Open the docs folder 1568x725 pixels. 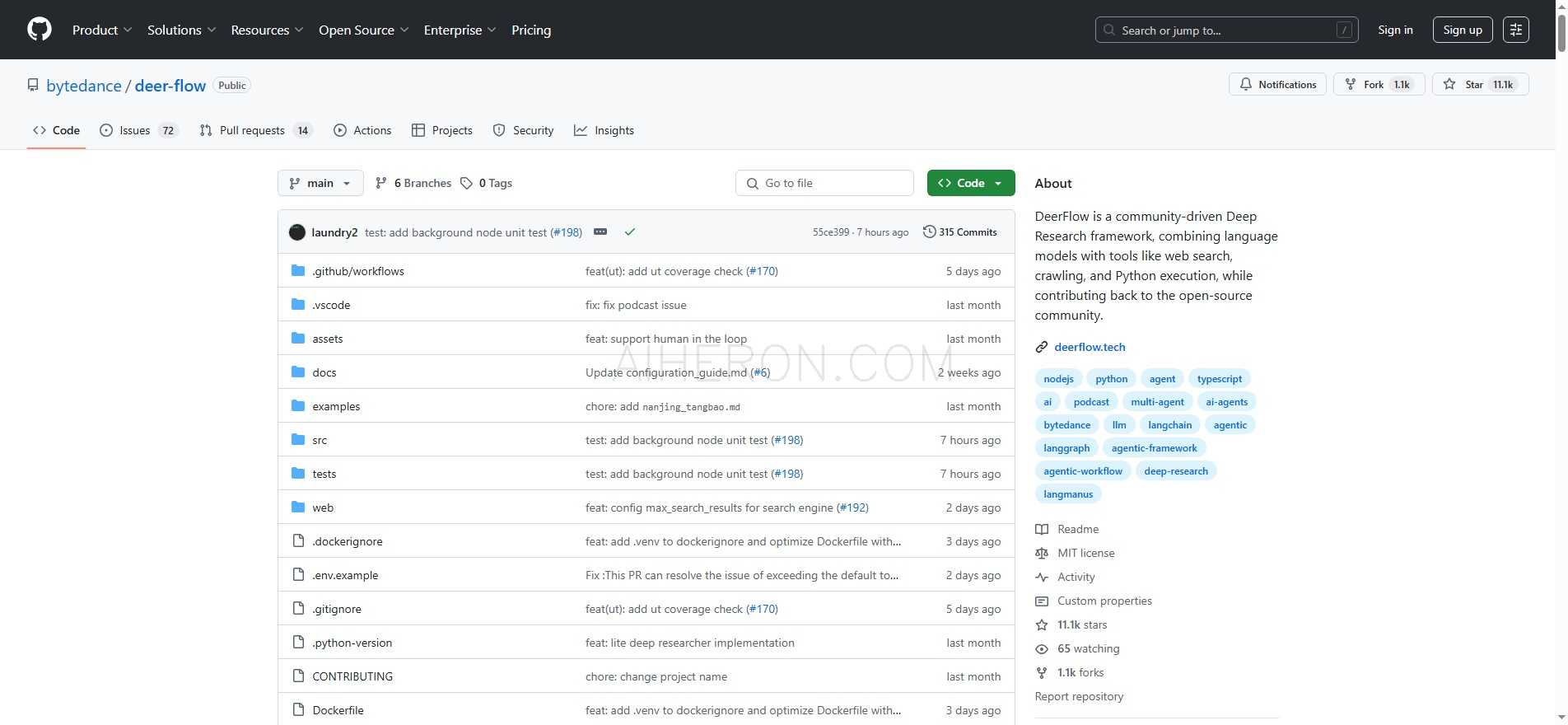click(x=324, y=372)
